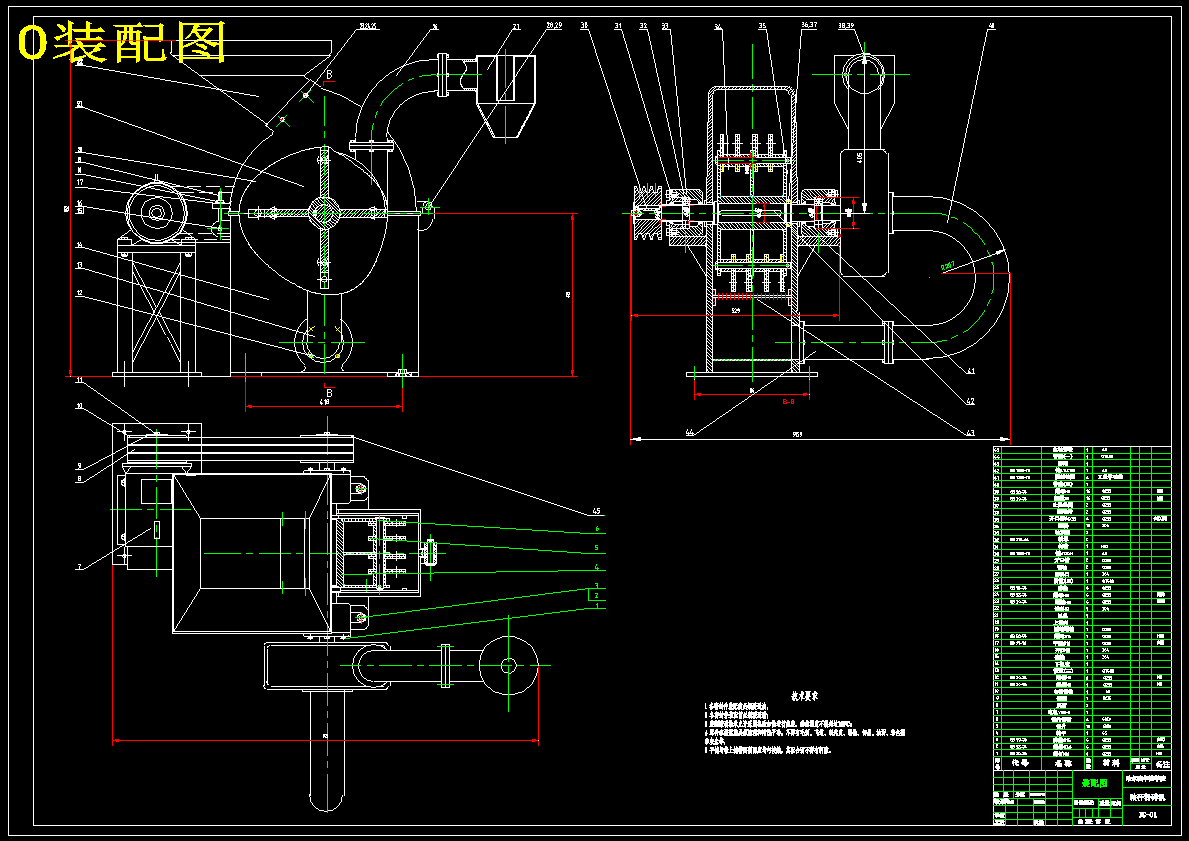Select boxed part callout number "2"
The width and height of the screenshot is (1189, 841).
pos(597,596)
